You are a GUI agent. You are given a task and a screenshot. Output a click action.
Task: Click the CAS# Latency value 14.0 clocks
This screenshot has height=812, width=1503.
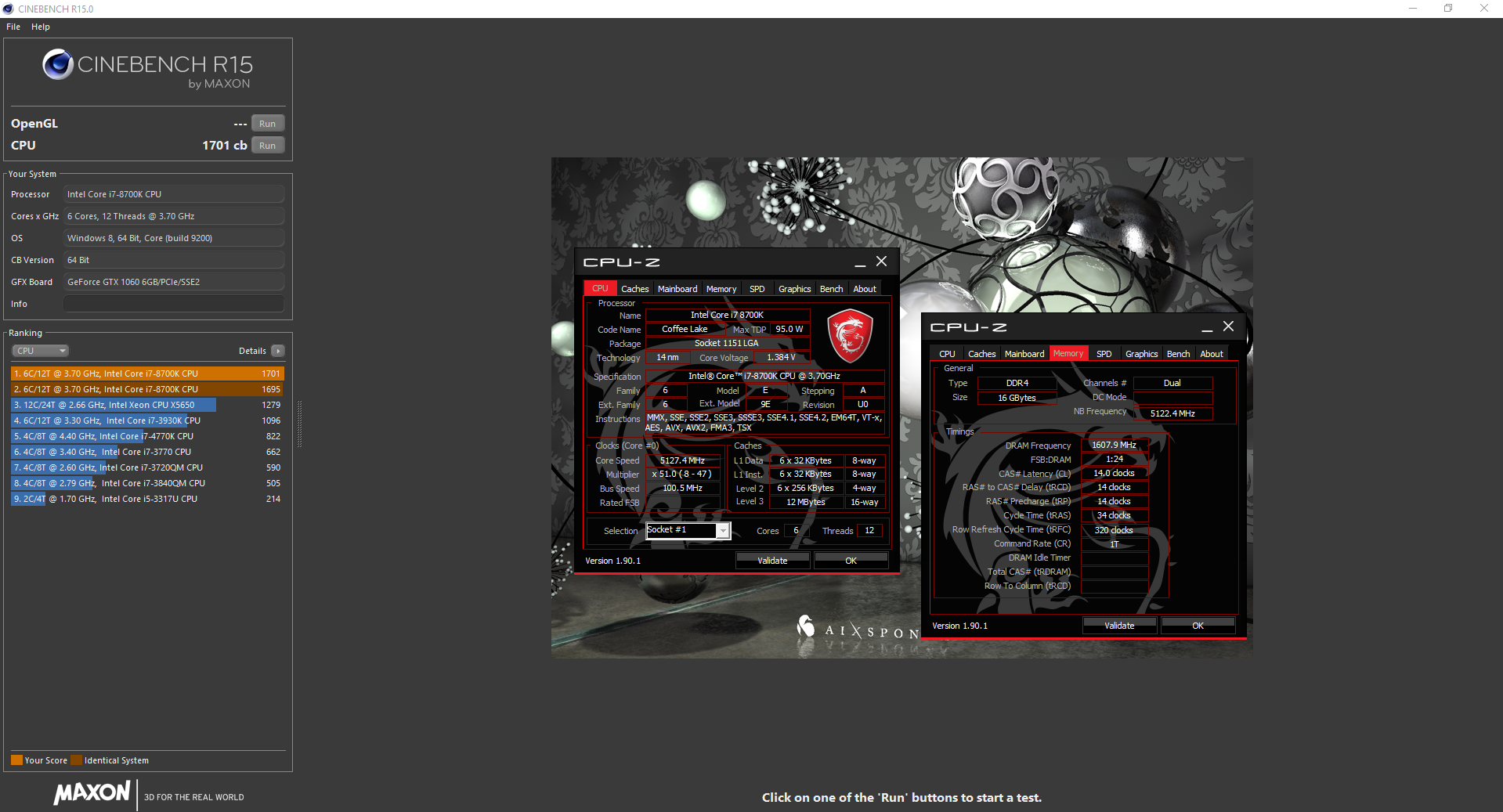[x=1114, y=473]
